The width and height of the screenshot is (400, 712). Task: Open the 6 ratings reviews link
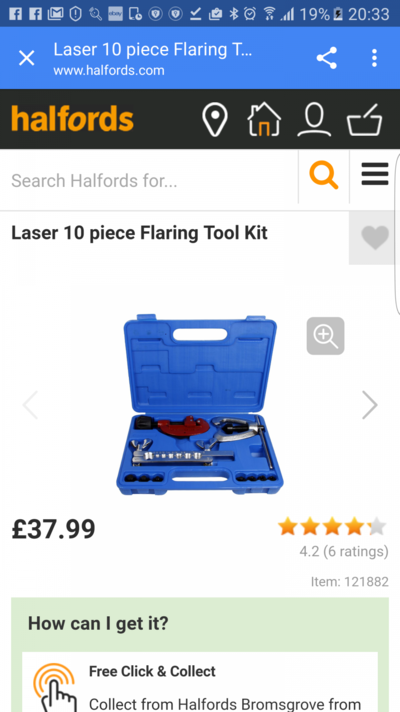tap(344, 552)
